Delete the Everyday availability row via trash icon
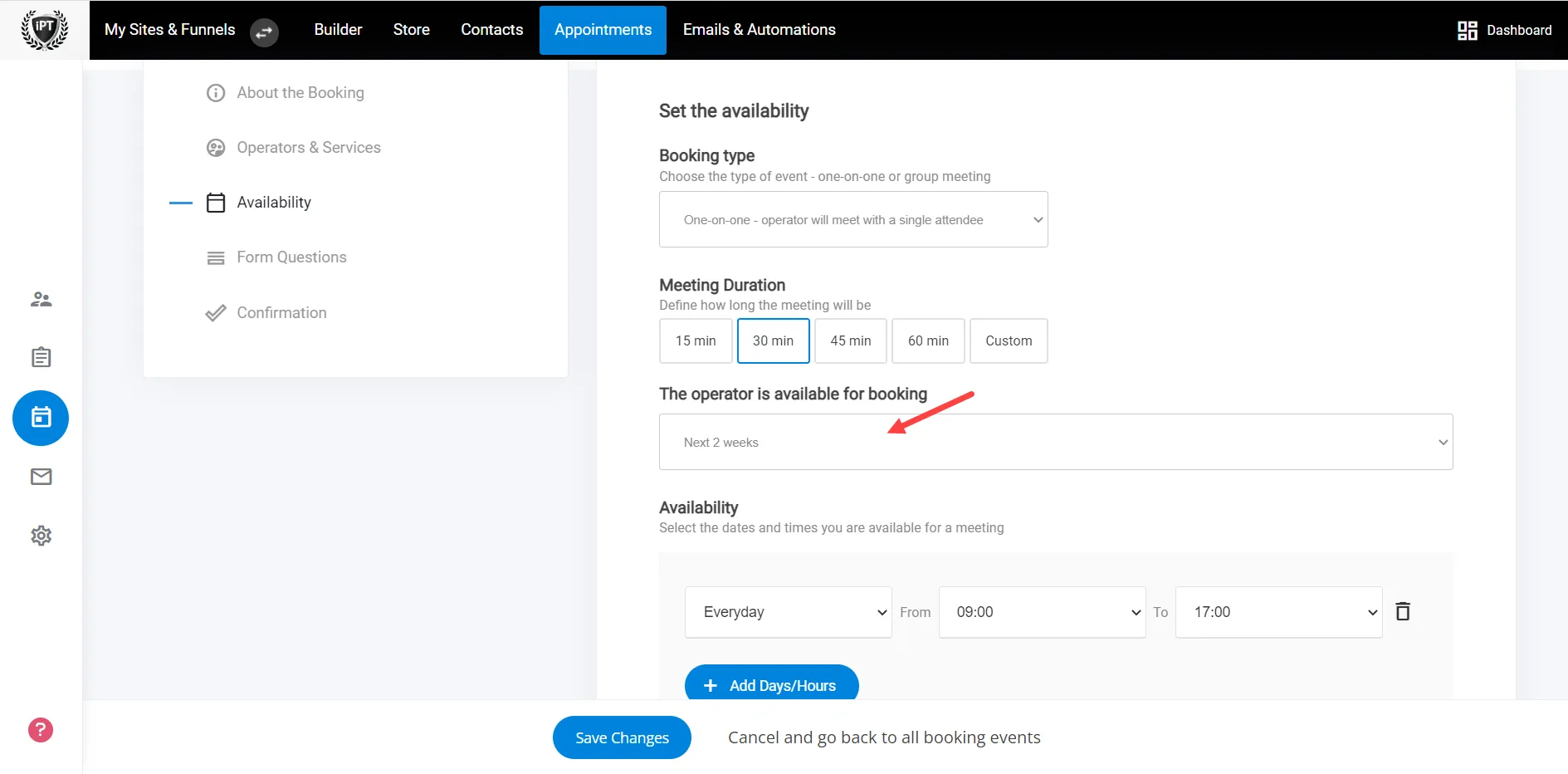The image size is (1568, 774). 1403,611
